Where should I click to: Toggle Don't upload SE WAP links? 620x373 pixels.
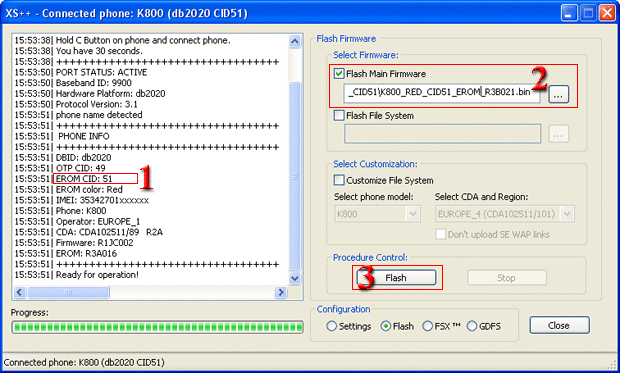440,234
